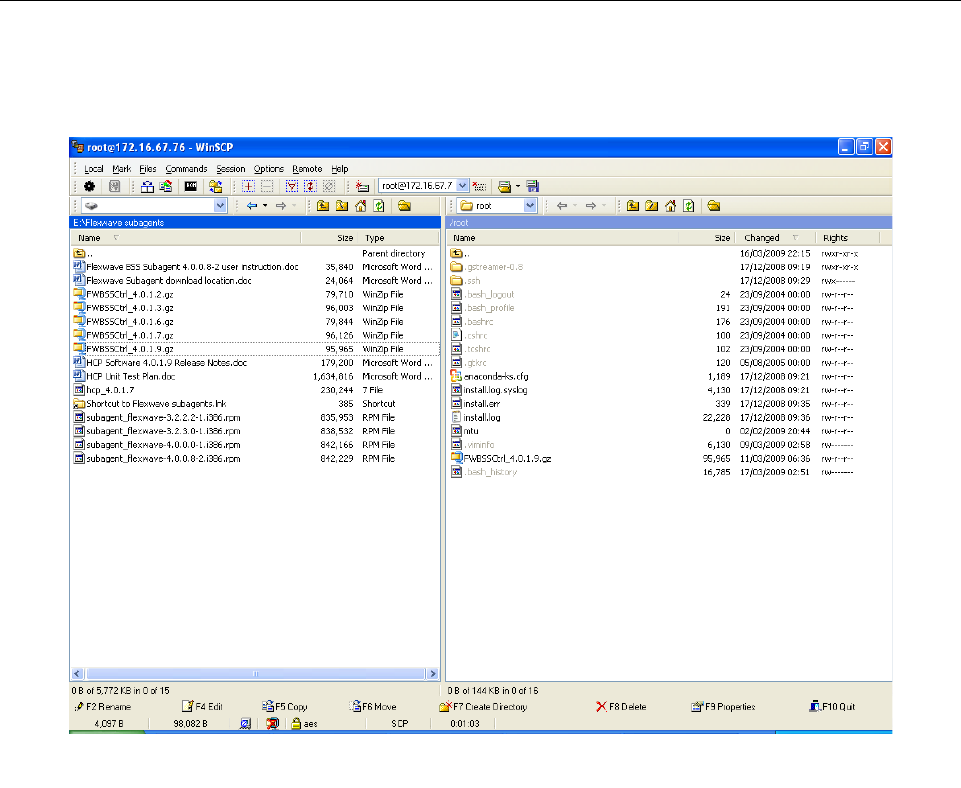This screenshot has height=788, width=961.
Task: Click the Save Session icon
Action: (x=533, y=186)
